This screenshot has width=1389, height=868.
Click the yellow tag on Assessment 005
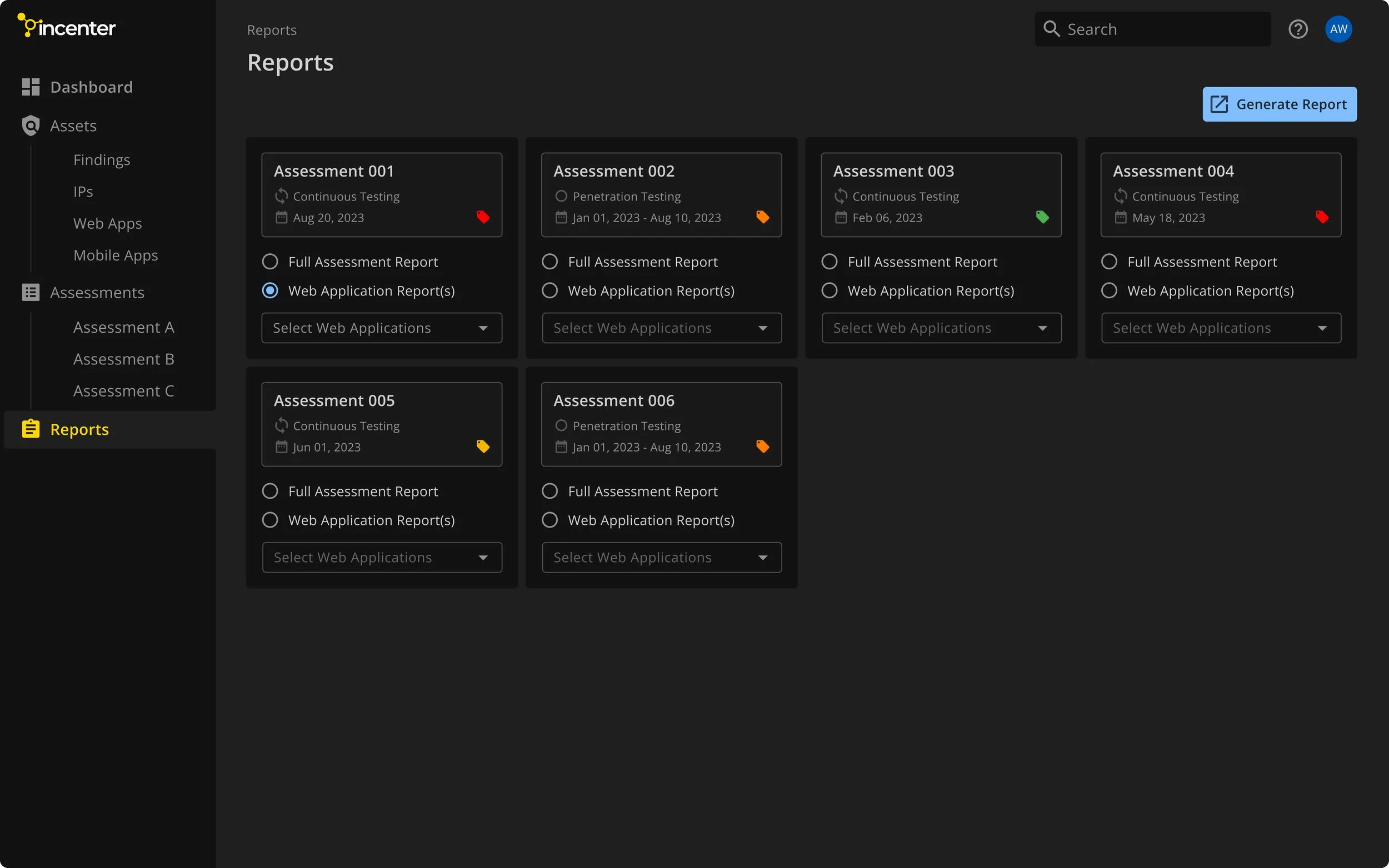point(483,446)
